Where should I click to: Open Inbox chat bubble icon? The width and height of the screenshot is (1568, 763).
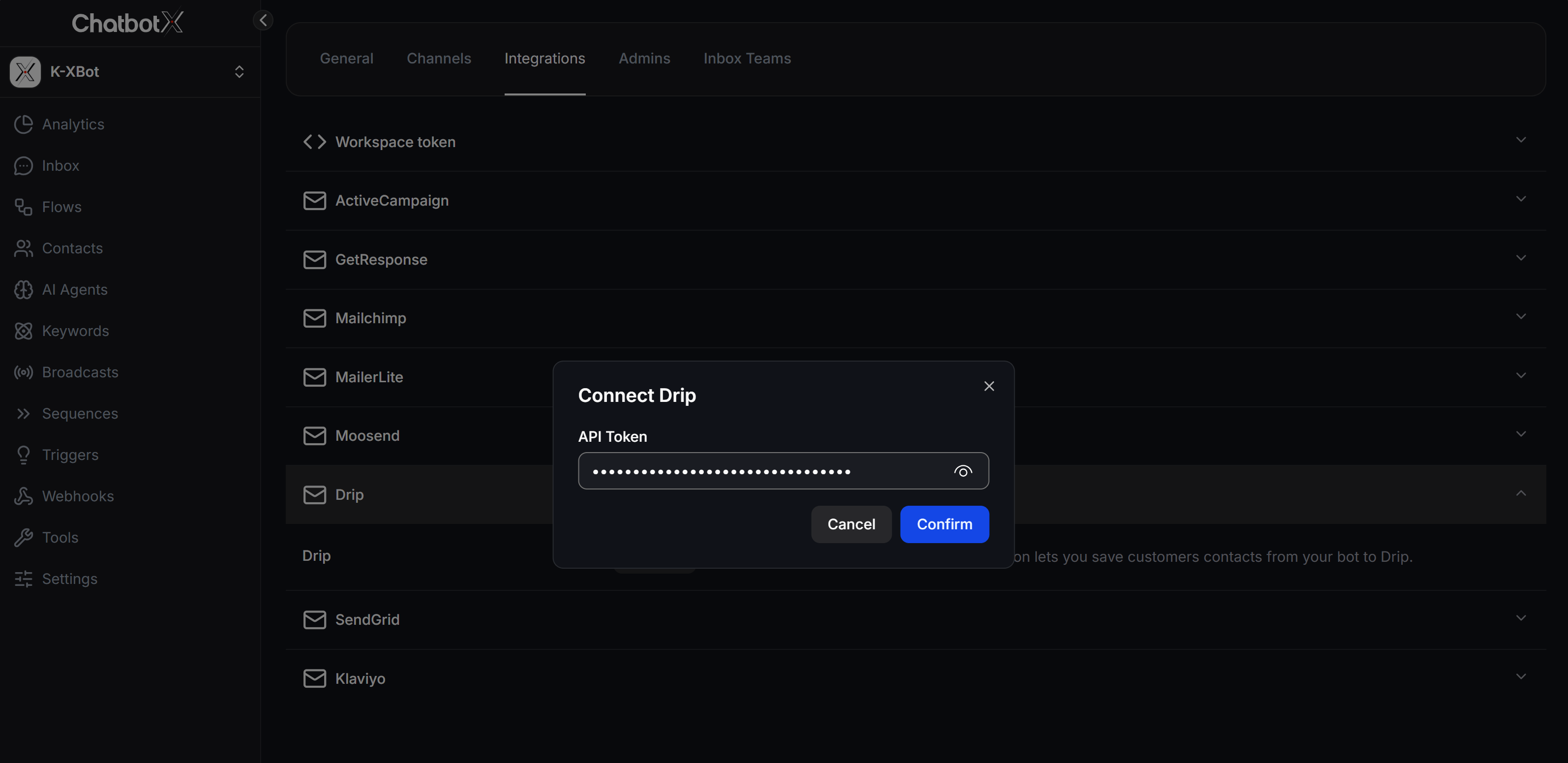pos(23,166)
